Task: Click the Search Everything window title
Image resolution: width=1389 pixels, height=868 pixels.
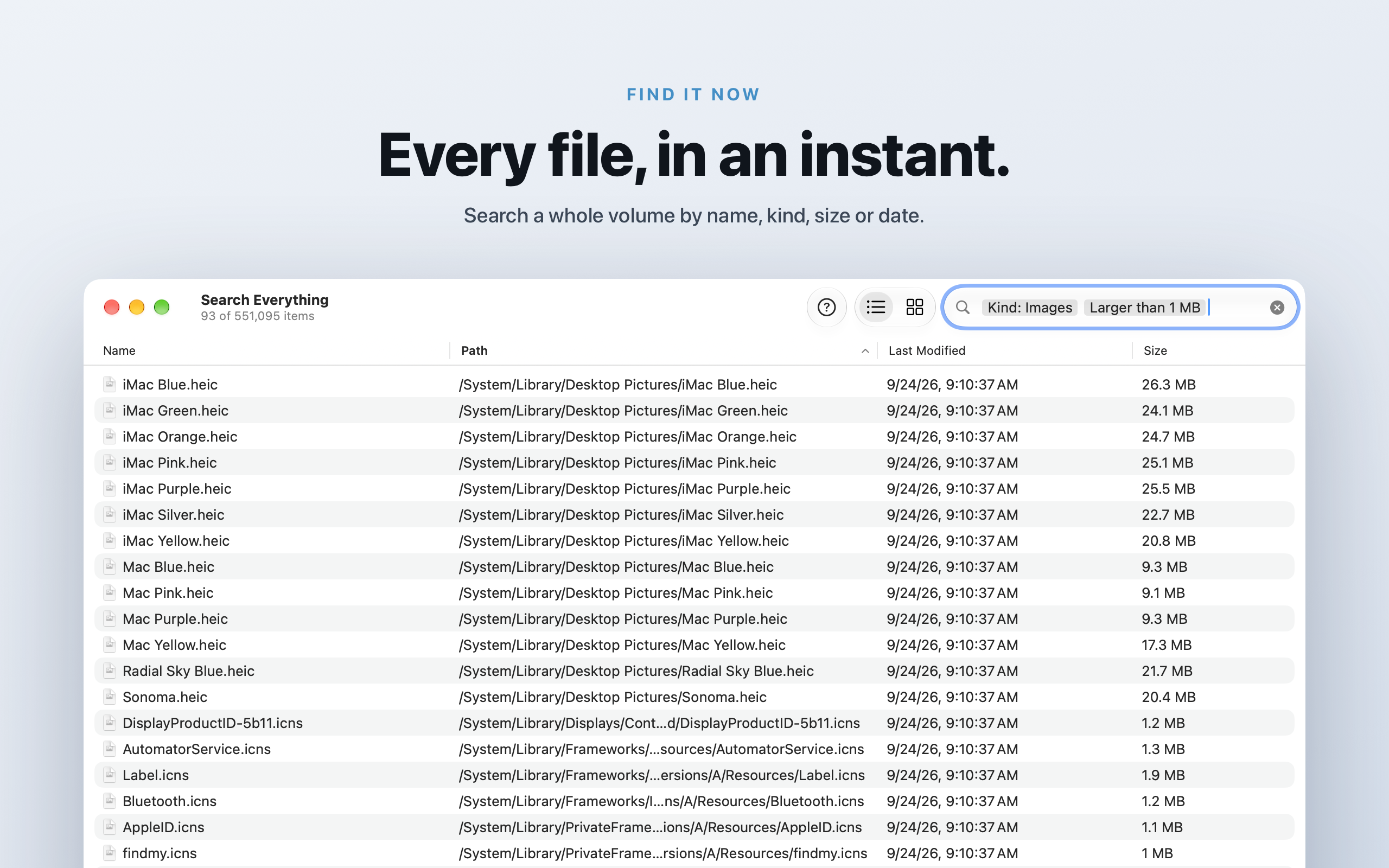Action: tap(265, 299)
